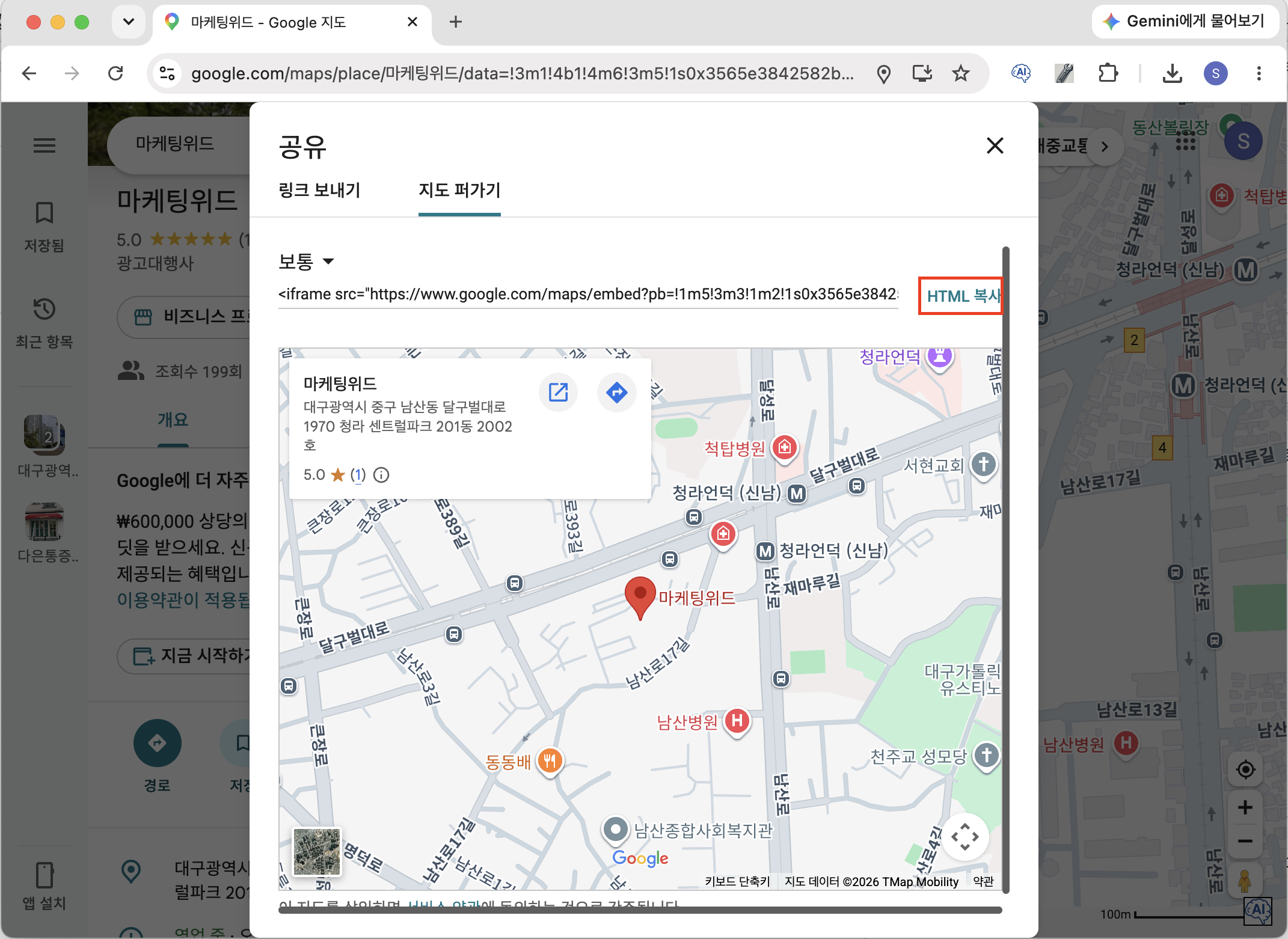This screenshot has height=939, width=1288.
Task: Click Gemini에게 물어보기 button
Action: point(1185,22)
